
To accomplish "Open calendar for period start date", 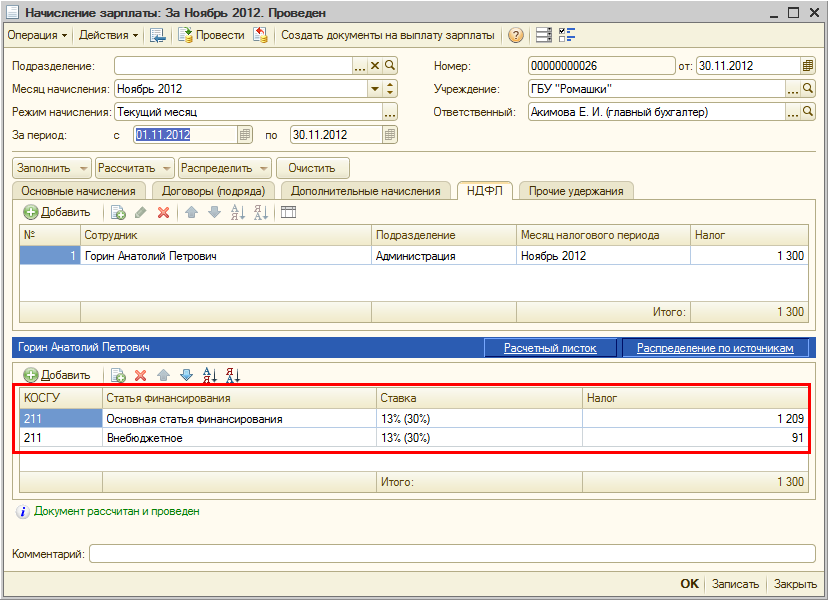I will tap(244, 135).
